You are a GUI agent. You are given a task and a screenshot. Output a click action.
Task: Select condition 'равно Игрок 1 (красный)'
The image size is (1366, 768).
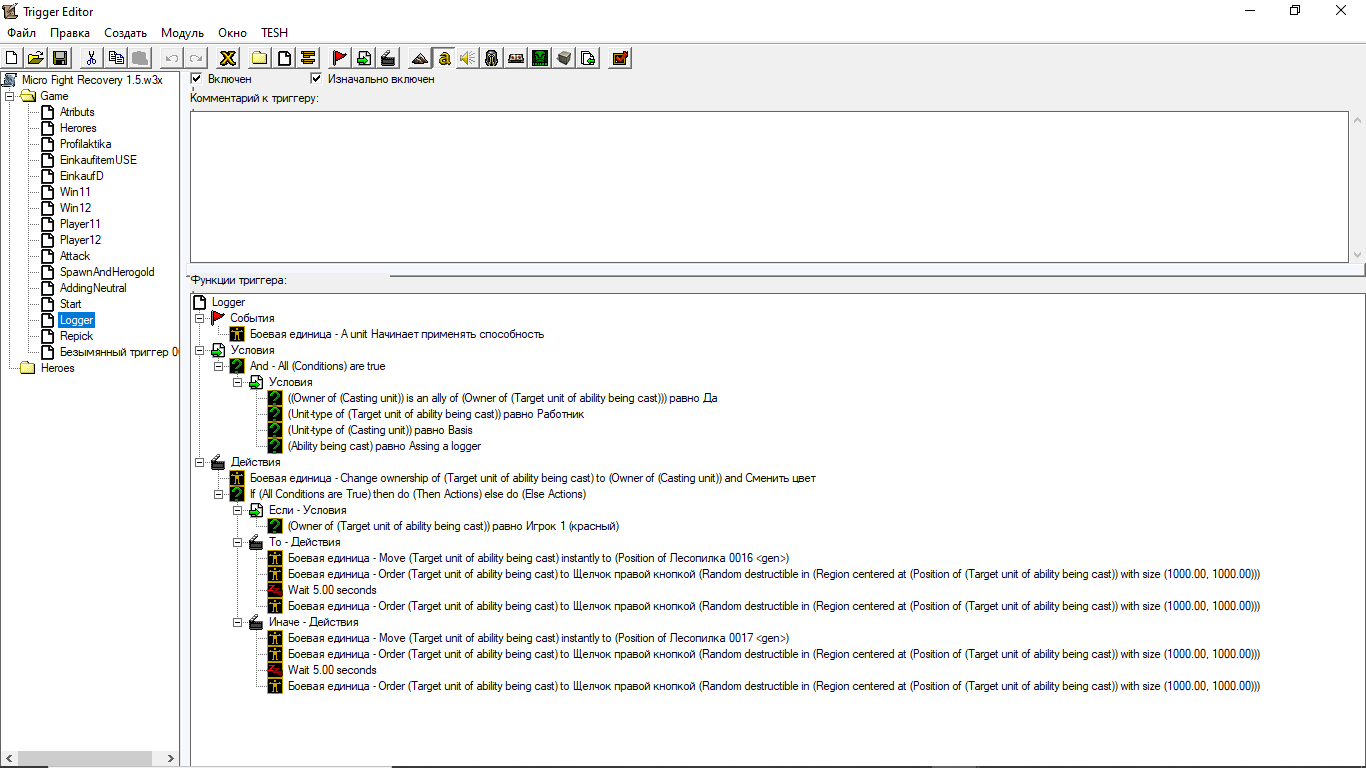click(453, 526)
